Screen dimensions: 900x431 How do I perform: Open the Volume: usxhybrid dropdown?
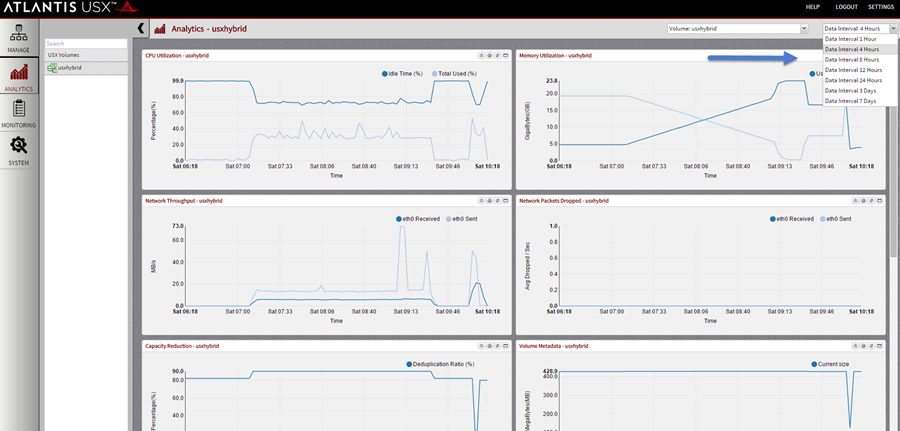(x=737, y=28)
